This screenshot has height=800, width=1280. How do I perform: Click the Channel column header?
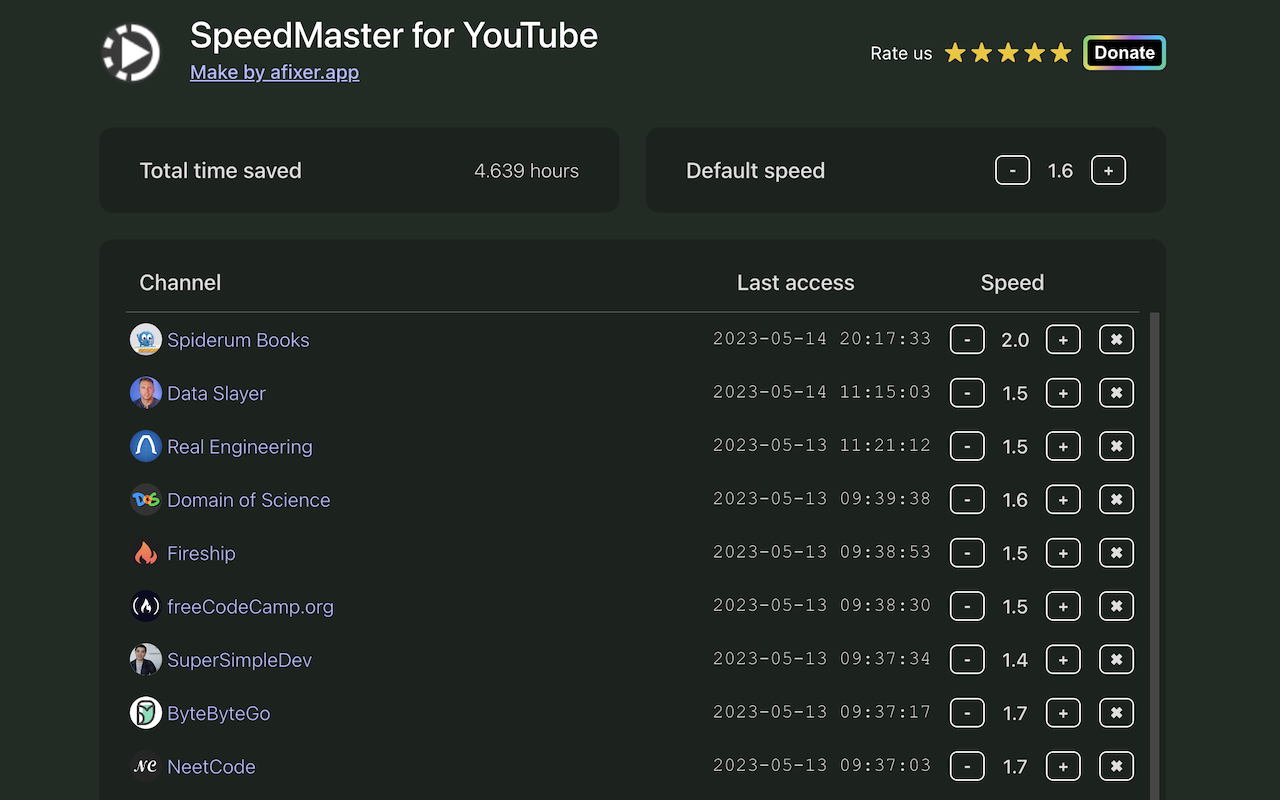click(x=180, y=283)
